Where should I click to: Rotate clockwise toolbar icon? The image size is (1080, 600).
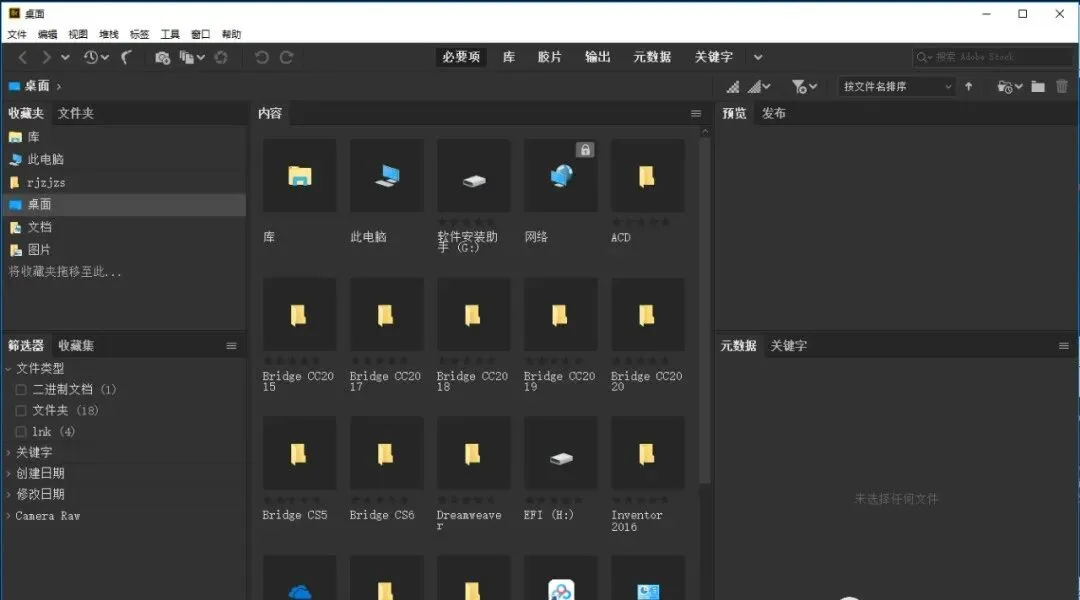(287, 57)
